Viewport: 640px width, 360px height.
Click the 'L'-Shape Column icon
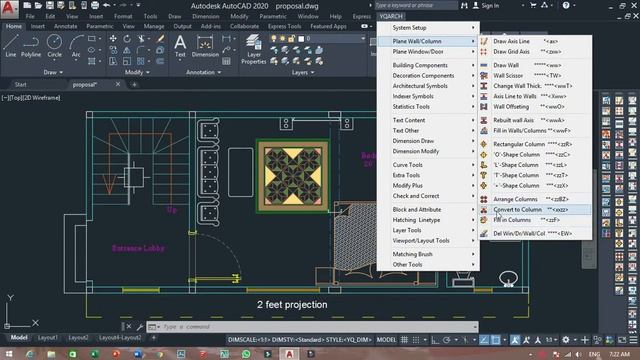click(484, 165)
